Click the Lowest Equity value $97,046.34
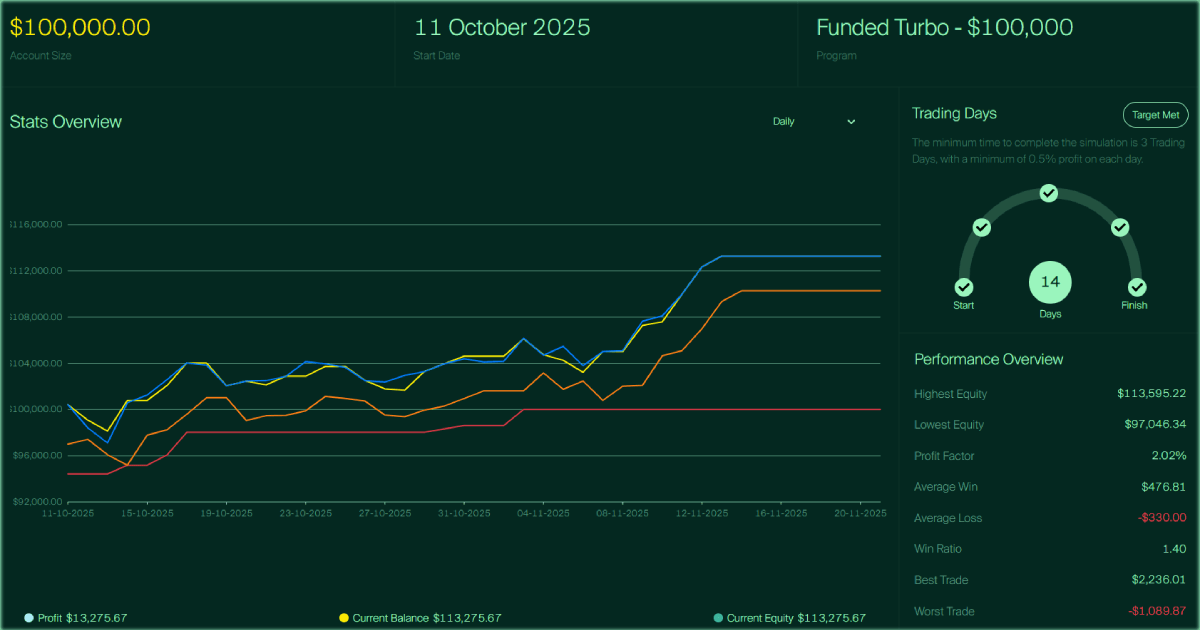1200x630 pixels. click(x=1155, y=425)
